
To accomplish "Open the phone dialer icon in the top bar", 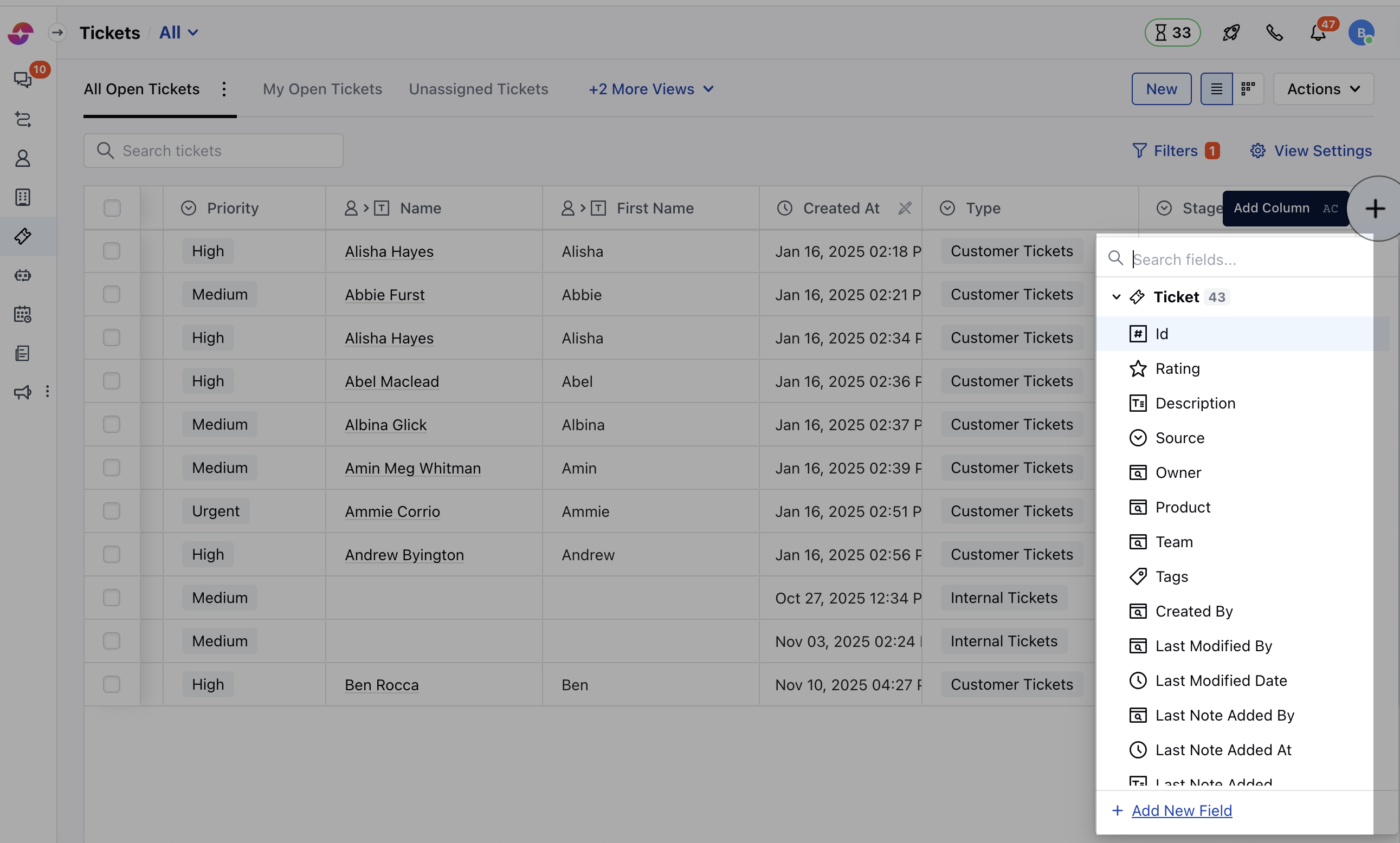I will (1274, 33).
